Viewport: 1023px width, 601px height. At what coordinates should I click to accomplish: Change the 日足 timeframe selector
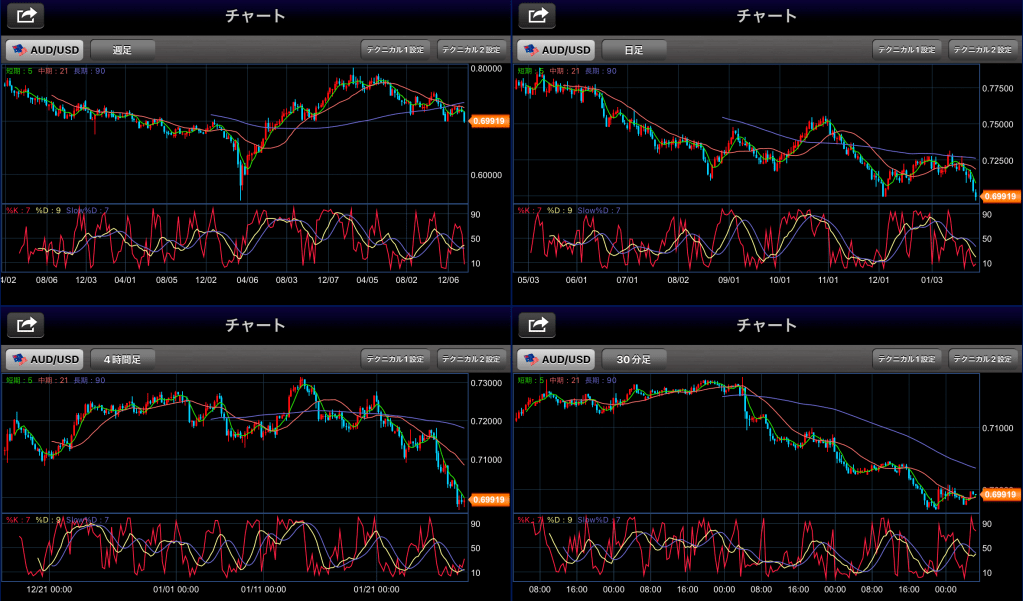click(x=633, y=49)
